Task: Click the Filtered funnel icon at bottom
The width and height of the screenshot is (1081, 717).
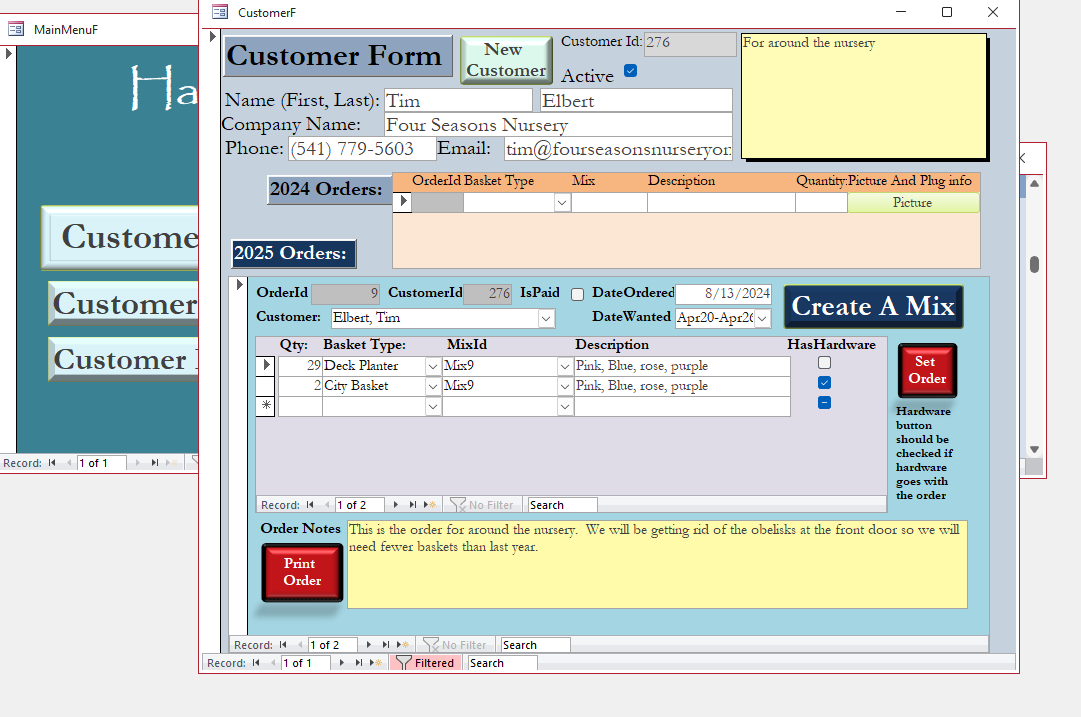Action: point(426,662)
